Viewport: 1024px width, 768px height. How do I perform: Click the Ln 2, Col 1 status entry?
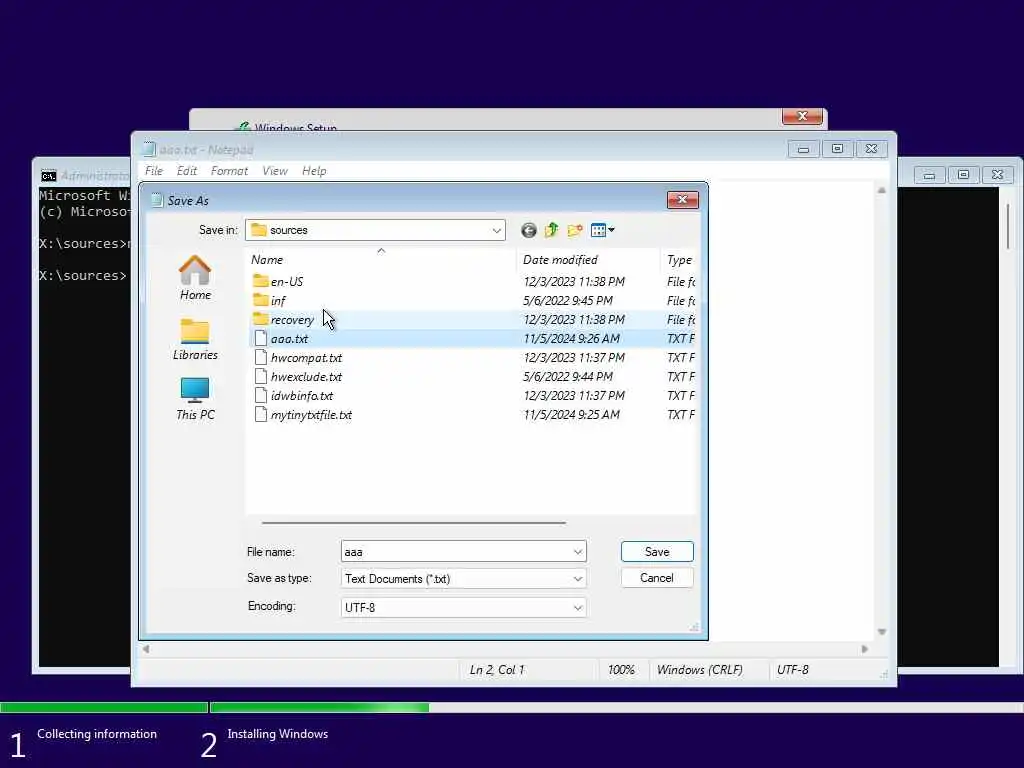coord(497,670)
